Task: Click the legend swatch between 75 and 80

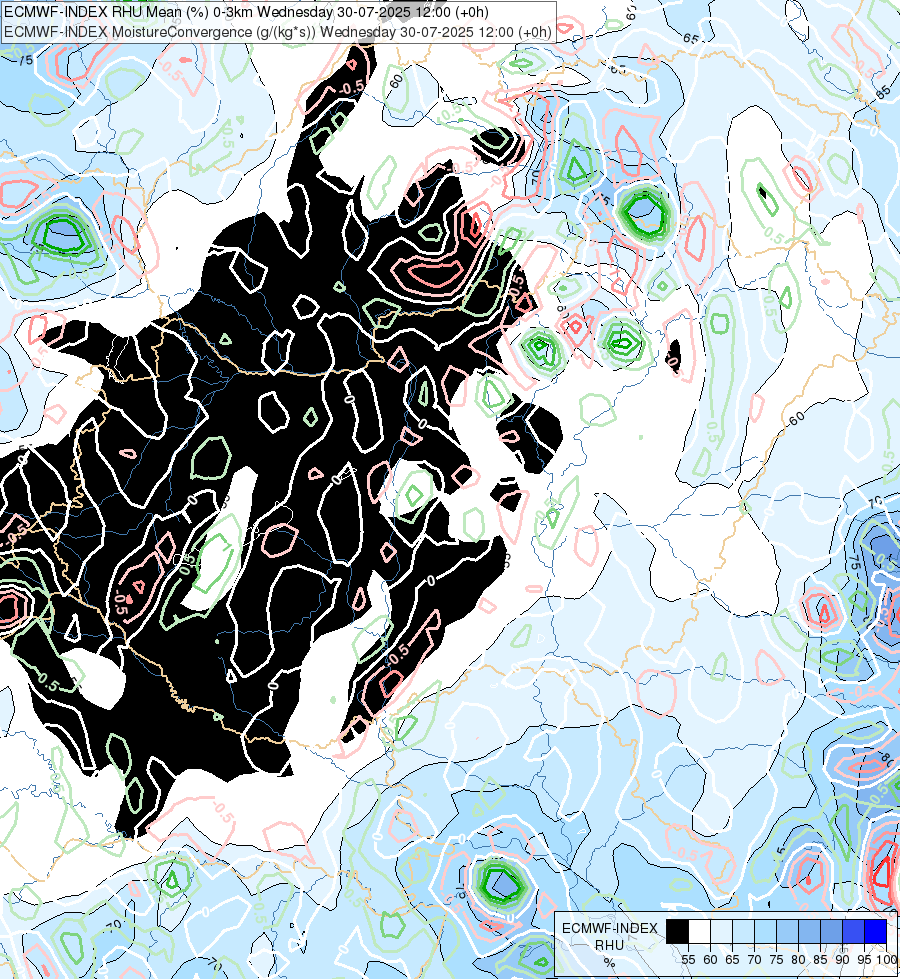Action: (788, 931)
